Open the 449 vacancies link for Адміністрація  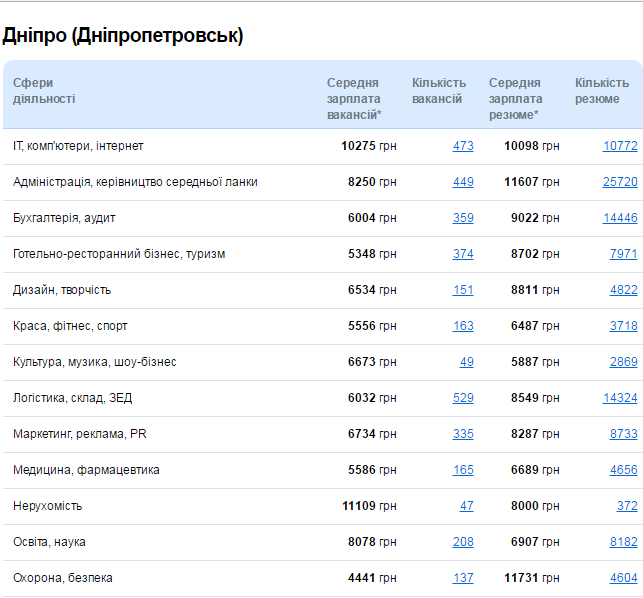click(463, 182)
